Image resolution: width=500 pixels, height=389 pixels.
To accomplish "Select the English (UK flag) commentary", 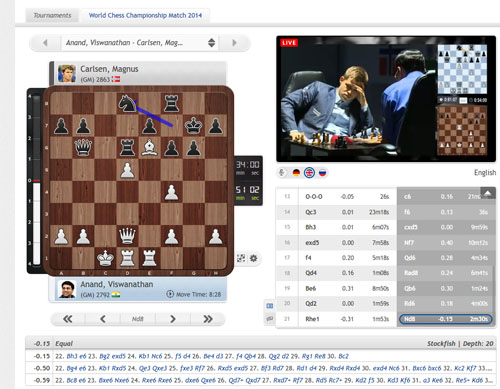I will (x=309, y=172).
